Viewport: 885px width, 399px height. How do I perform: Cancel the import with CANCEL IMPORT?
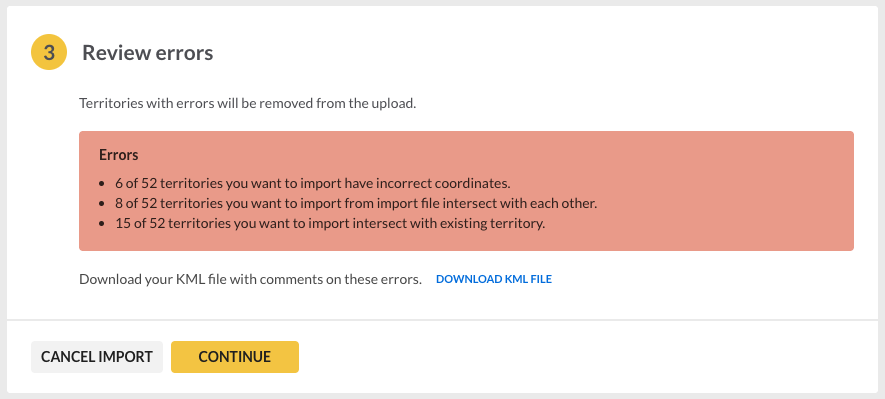point(97,357)
